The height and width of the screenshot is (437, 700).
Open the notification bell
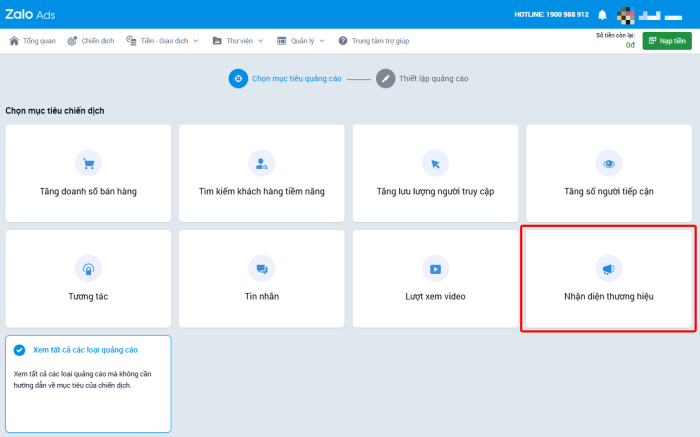click(x=602, y=15)
